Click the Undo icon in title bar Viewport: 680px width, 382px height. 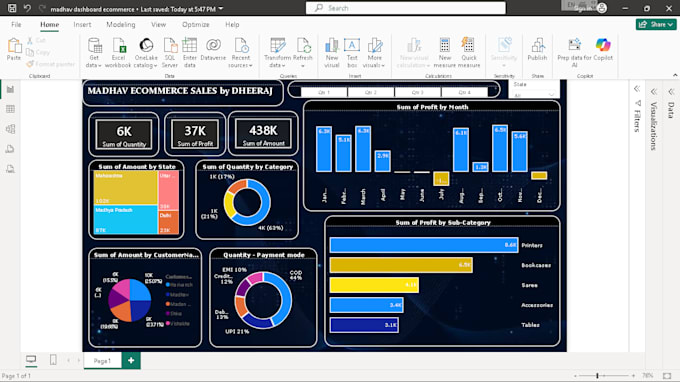click(x=27, y=8)
